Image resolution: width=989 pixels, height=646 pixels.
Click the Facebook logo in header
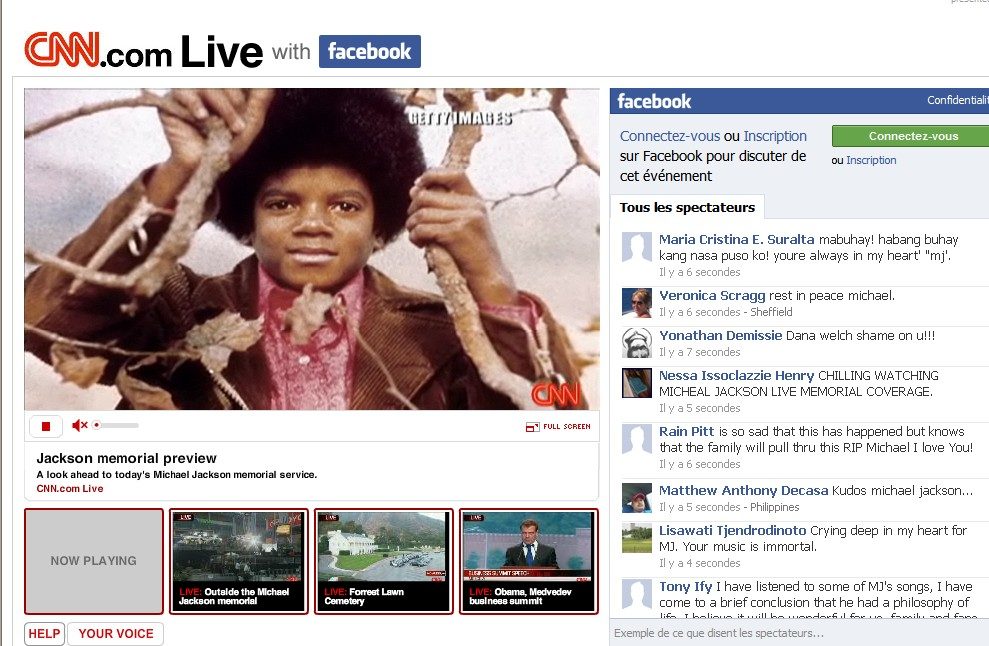point(369,51)
